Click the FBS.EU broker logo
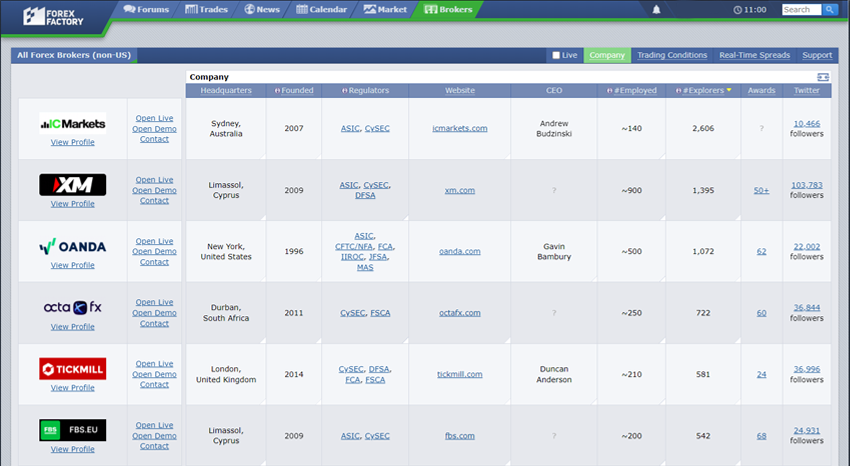Screen dimensions: 850x466 click(x=73, y=430)
